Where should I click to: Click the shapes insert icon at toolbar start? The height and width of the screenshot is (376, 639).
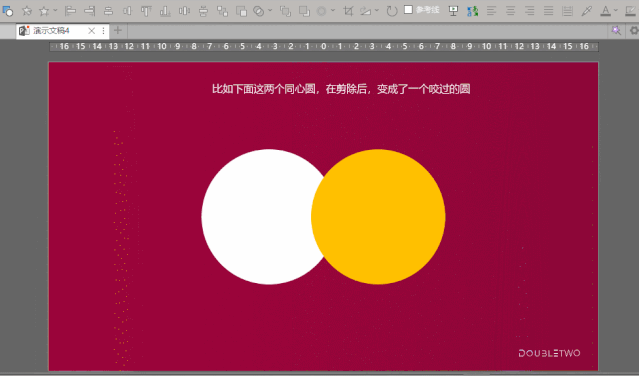click(8, 11)
